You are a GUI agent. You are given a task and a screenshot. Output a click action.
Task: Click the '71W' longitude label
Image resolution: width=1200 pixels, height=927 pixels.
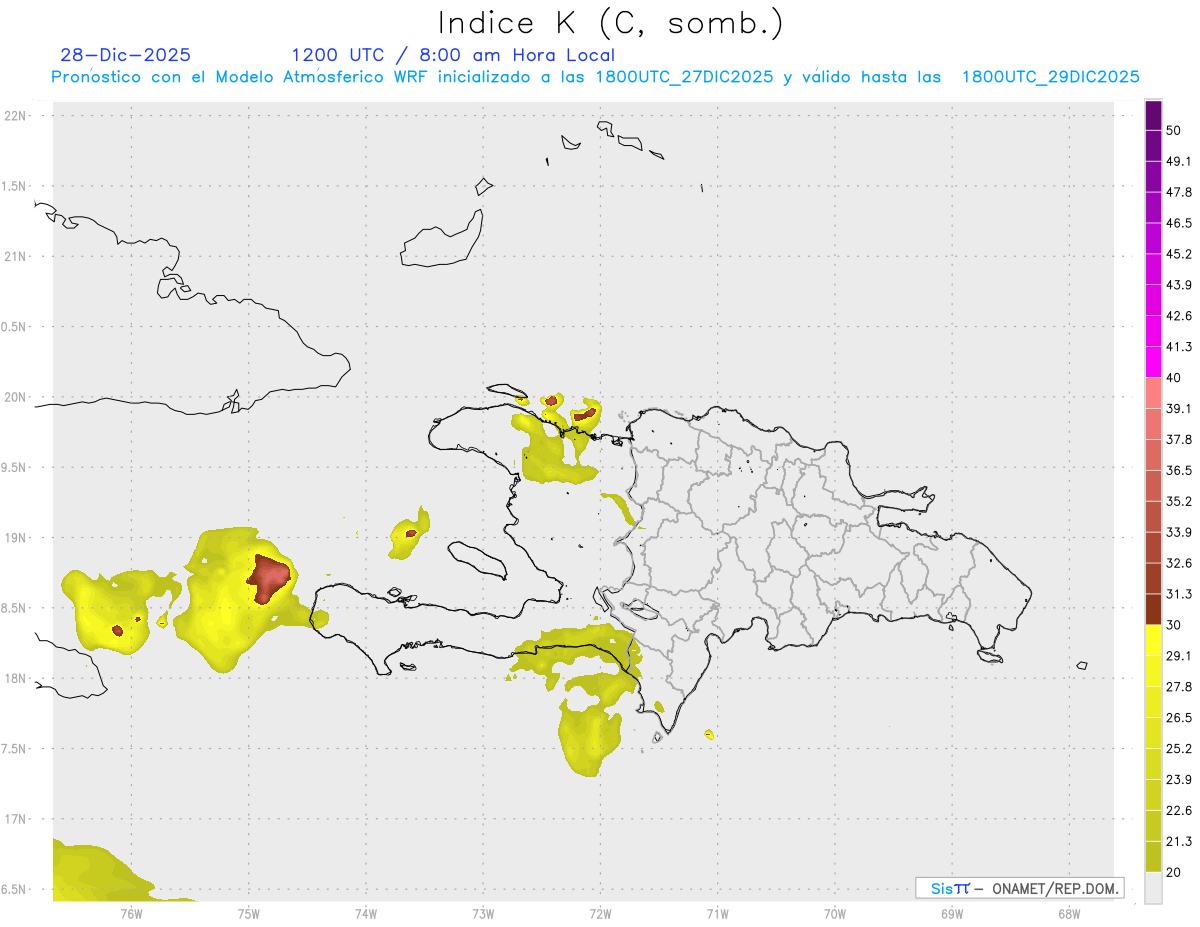pyautogui.click(x=717, y=913)
